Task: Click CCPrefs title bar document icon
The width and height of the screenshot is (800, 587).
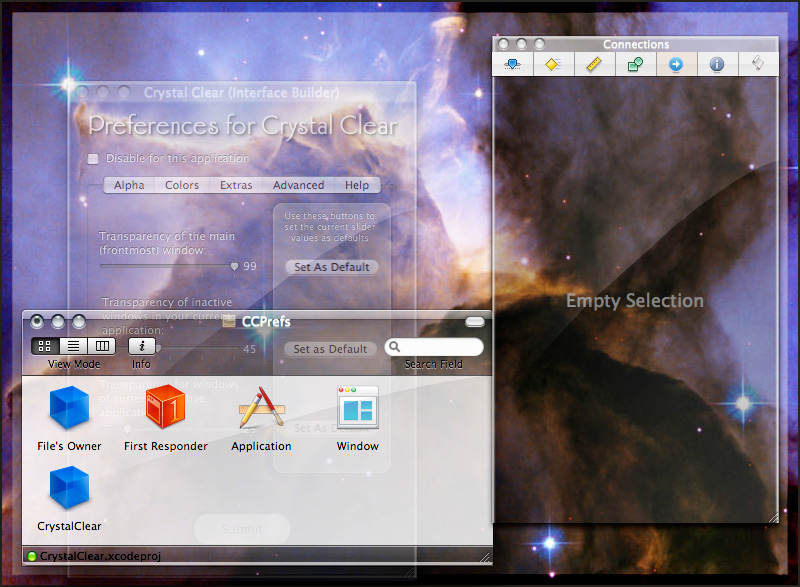Action: click(x=229, y=321)
